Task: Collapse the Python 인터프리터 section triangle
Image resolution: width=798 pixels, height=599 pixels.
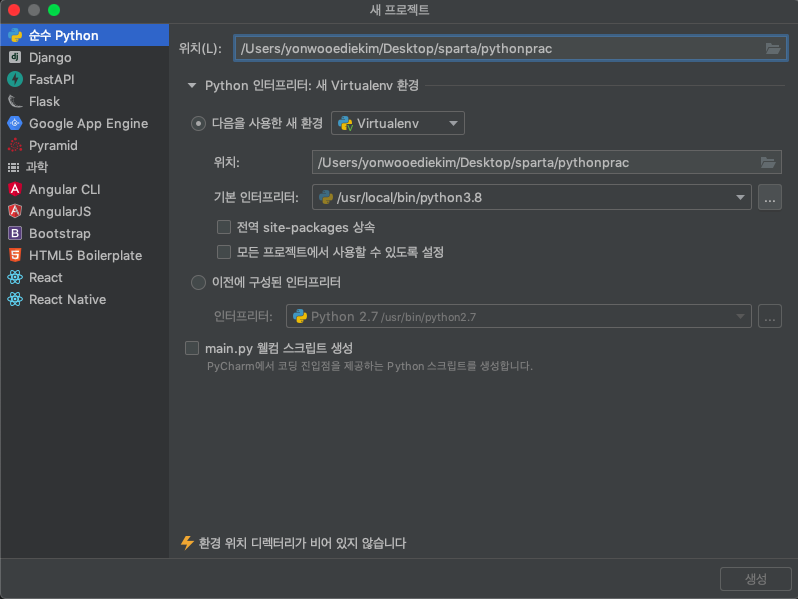Action: [x=192, y=85]
